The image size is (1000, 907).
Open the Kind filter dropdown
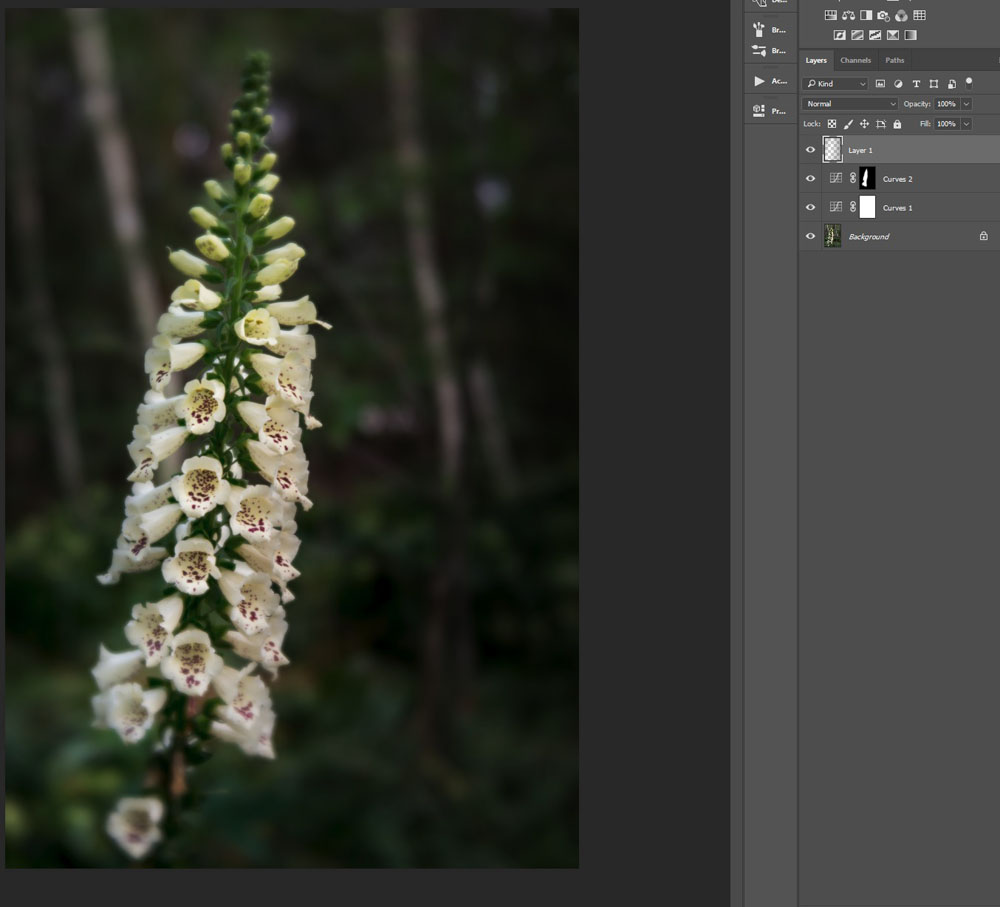coord(836,84)
